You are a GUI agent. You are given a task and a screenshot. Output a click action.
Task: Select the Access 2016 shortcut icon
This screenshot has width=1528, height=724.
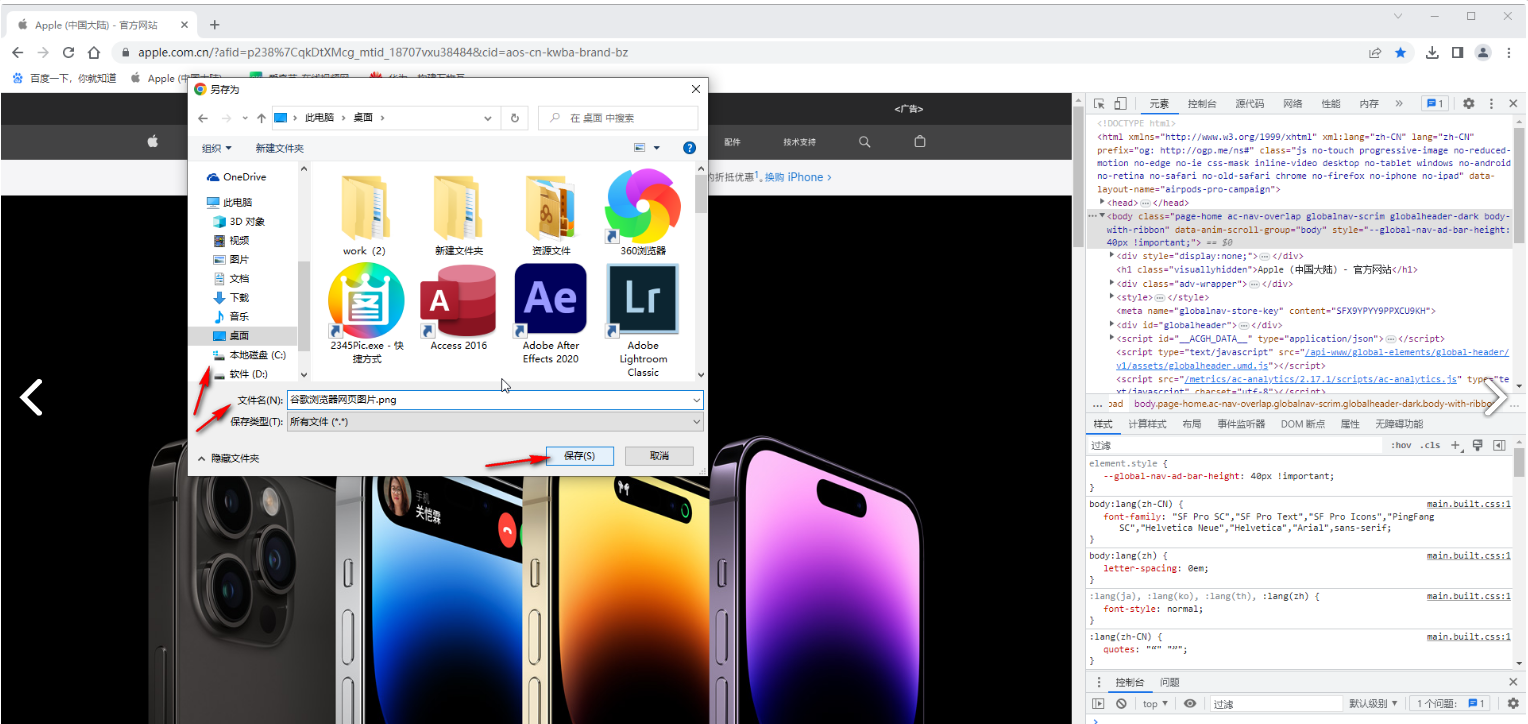(458, 306)
